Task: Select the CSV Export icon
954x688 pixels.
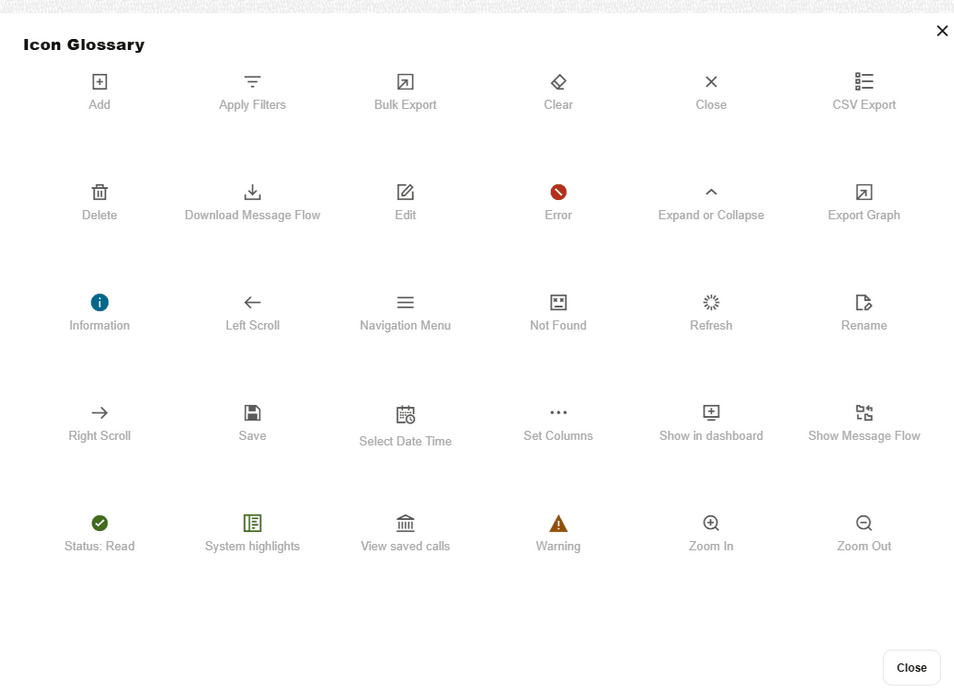Action: 863,81
